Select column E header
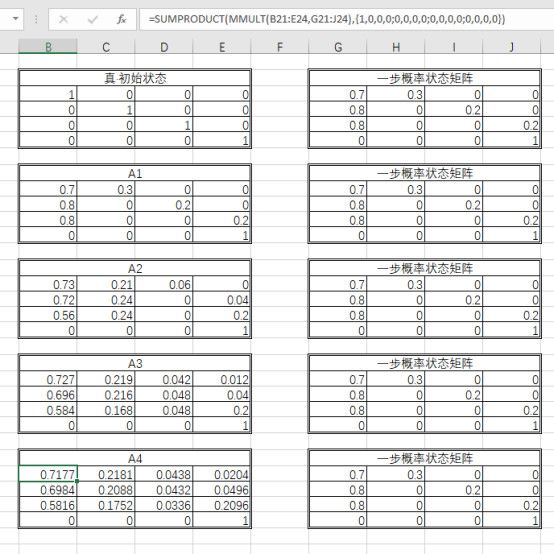This screenshot has width=554, height=554. [222, 47]
